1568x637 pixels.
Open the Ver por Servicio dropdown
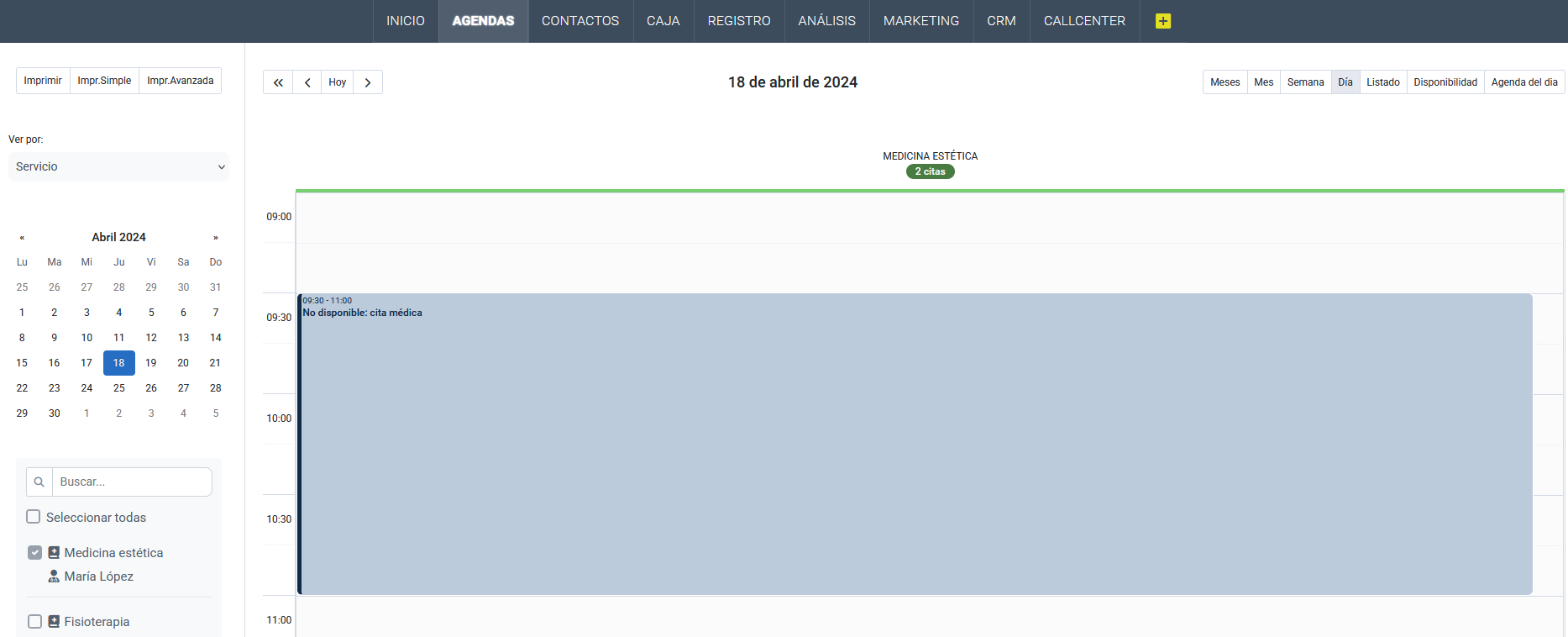coord(118,166)
